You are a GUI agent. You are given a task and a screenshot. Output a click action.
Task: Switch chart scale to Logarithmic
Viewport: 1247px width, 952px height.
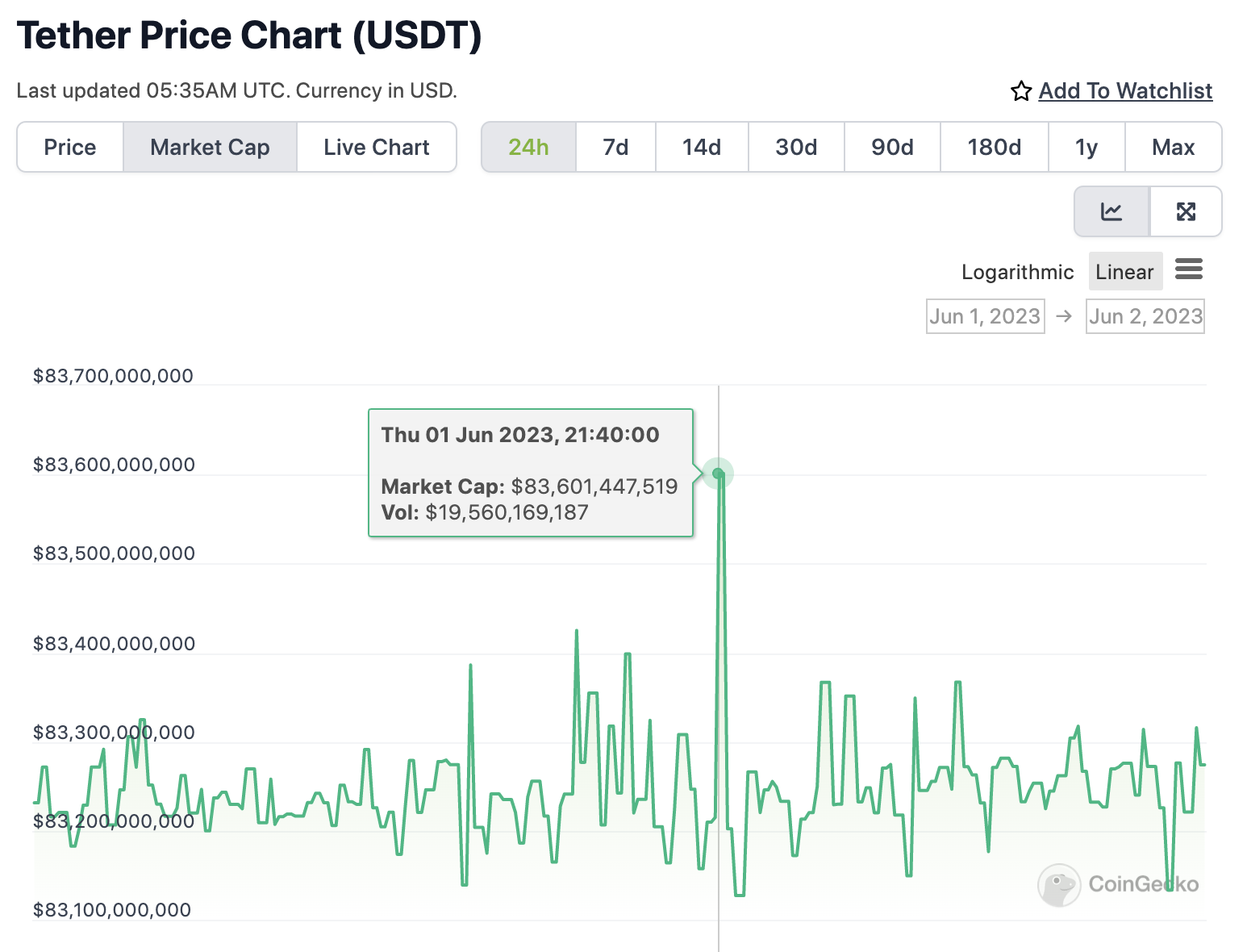click(1017, 272)
